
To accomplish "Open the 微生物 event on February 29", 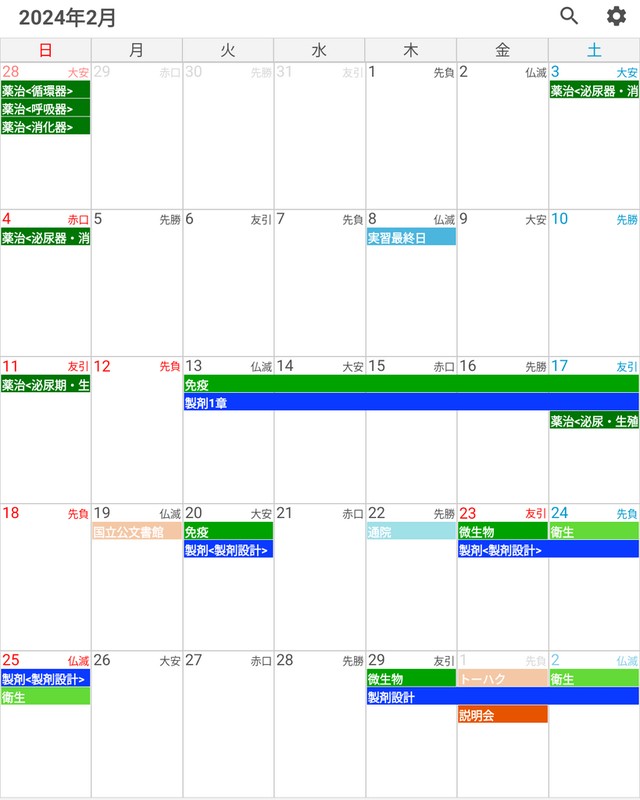I will 411,679.
